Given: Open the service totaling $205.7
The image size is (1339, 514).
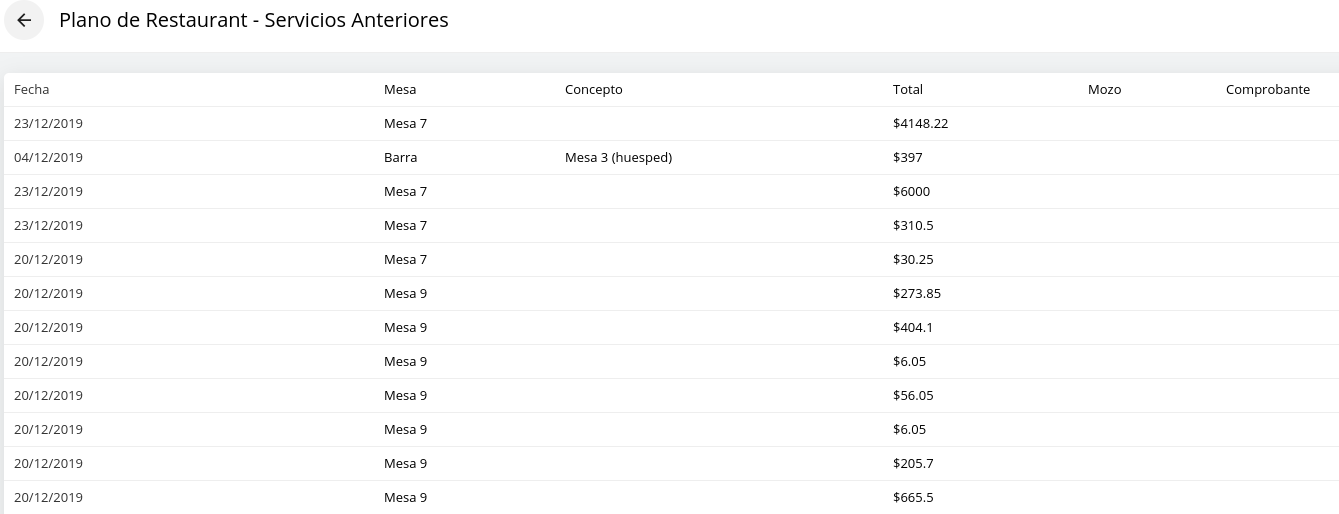Looking at the screenshot, I should [x=913, y=464].
